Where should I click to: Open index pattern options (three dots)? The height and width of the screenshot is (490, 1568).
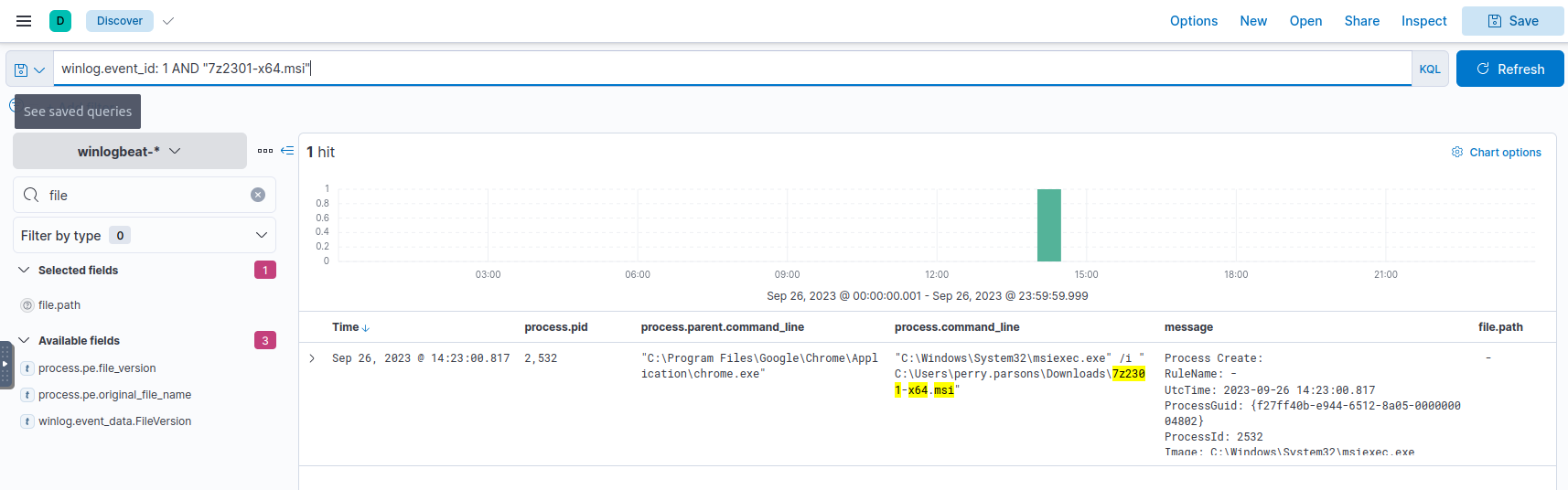coord(265,151)
